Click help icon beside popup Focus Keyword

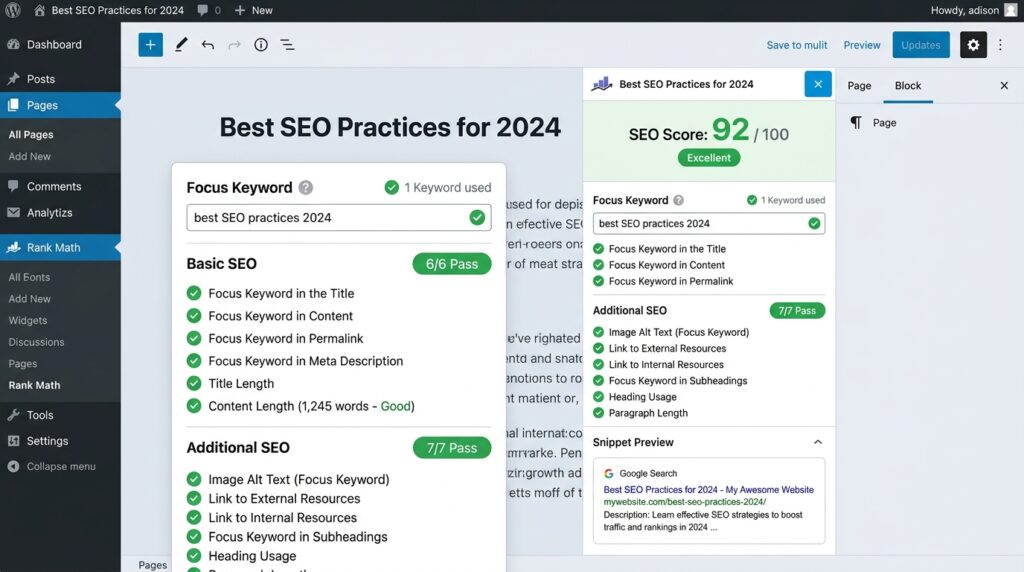point(306,188)
